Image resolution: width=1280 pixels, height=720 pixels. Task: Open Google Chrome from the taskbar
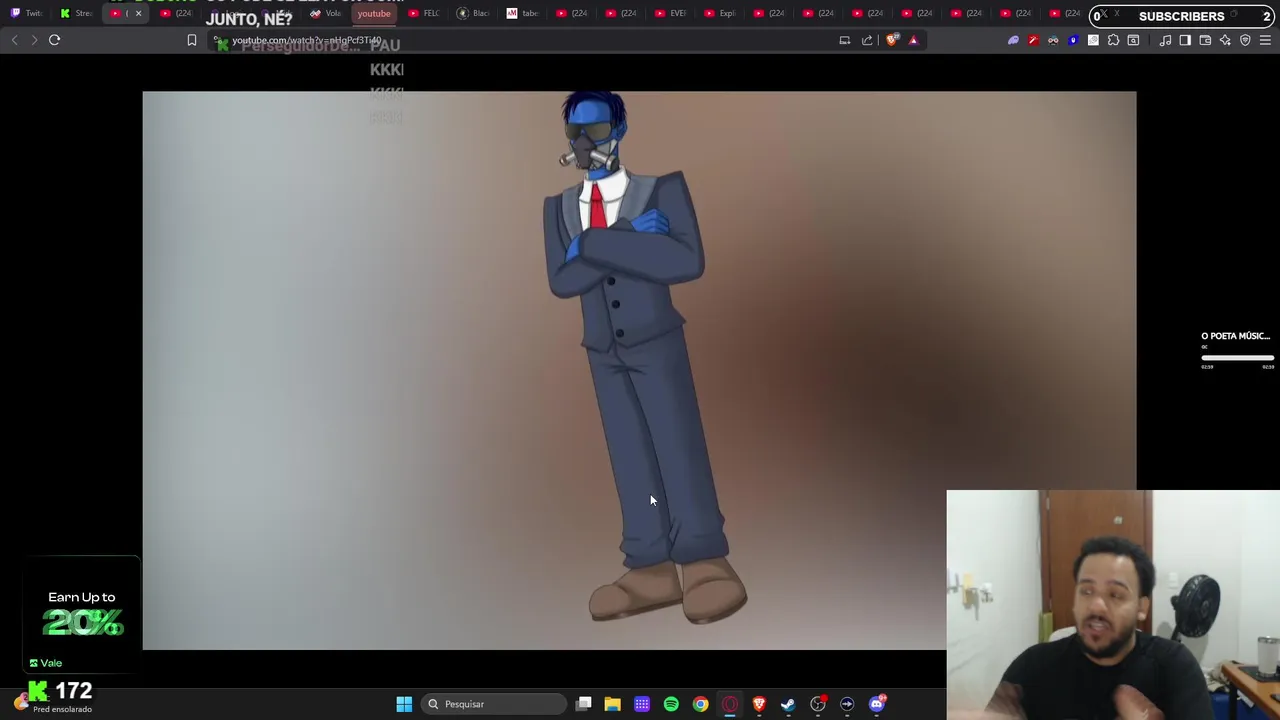coord(700,704)
